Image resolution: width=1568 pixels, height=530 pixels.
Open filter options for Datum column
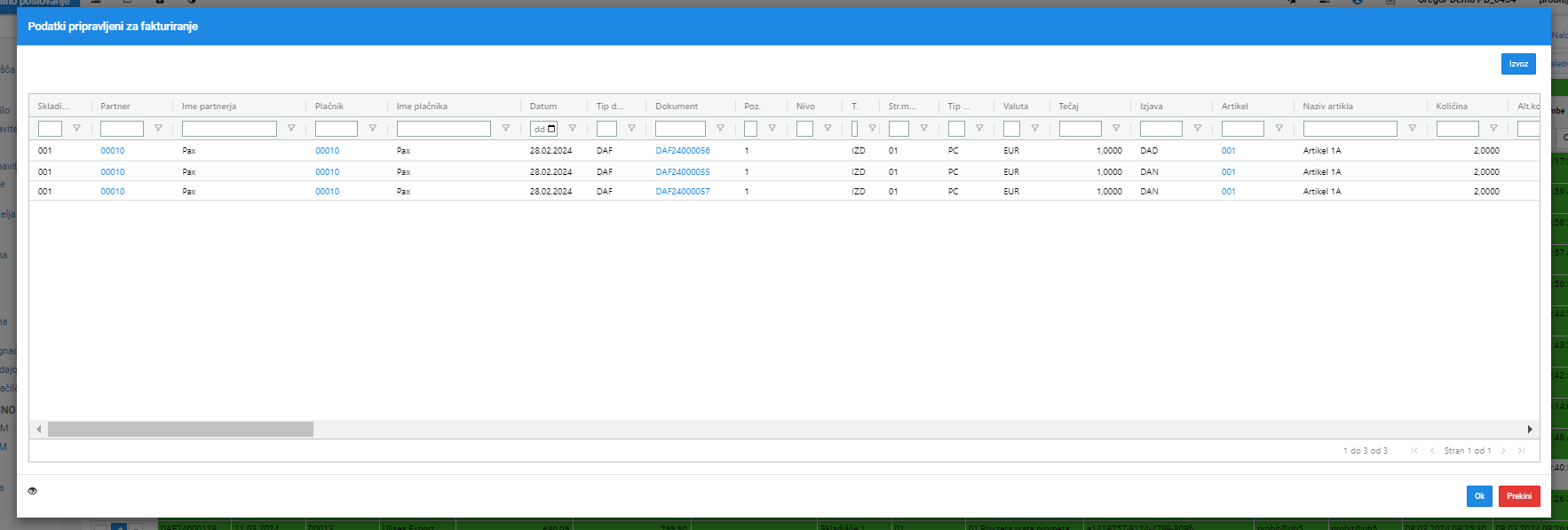pyautogui.click(x=572, y=129)
